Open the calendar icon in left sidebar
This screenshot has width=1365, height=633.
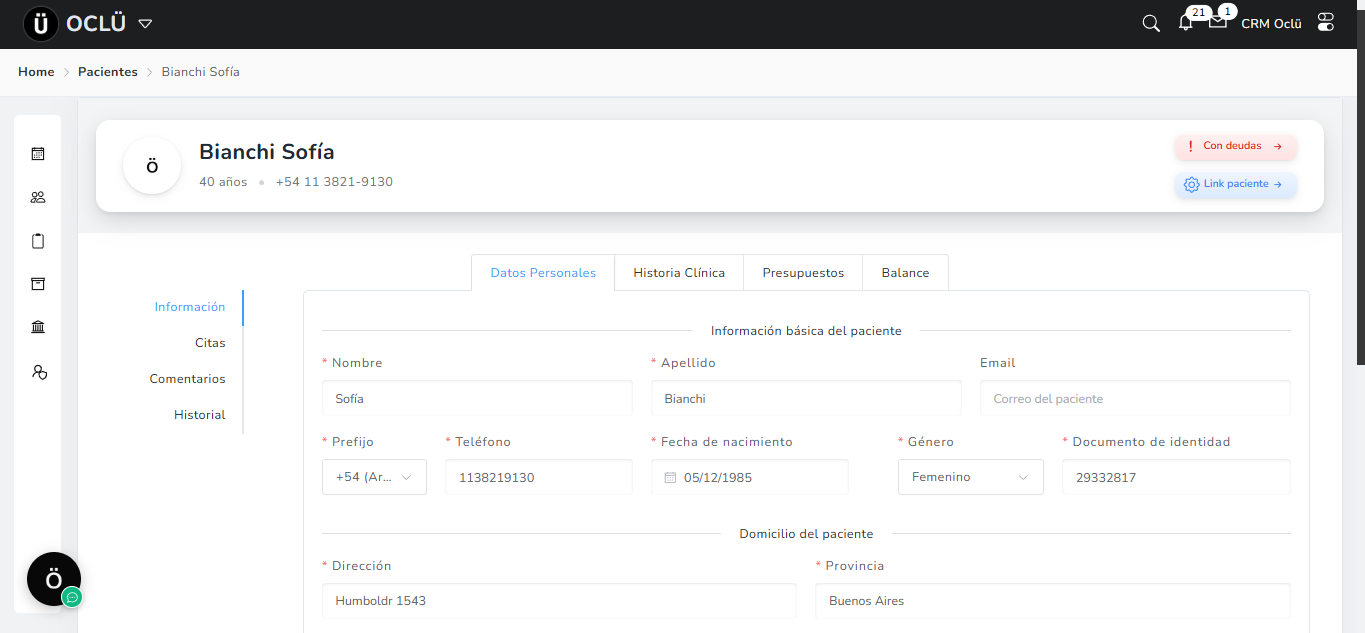38,154
